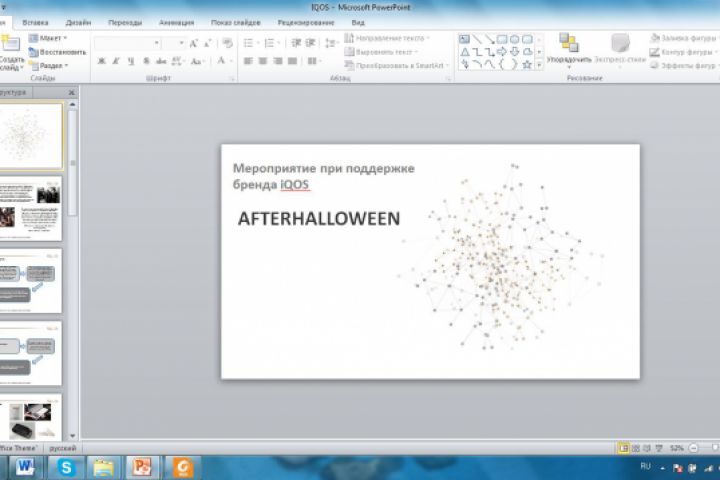This screenshot has width=720, height=480.
Task: Select the Curve line shape
Action: [x=489, y=65]
